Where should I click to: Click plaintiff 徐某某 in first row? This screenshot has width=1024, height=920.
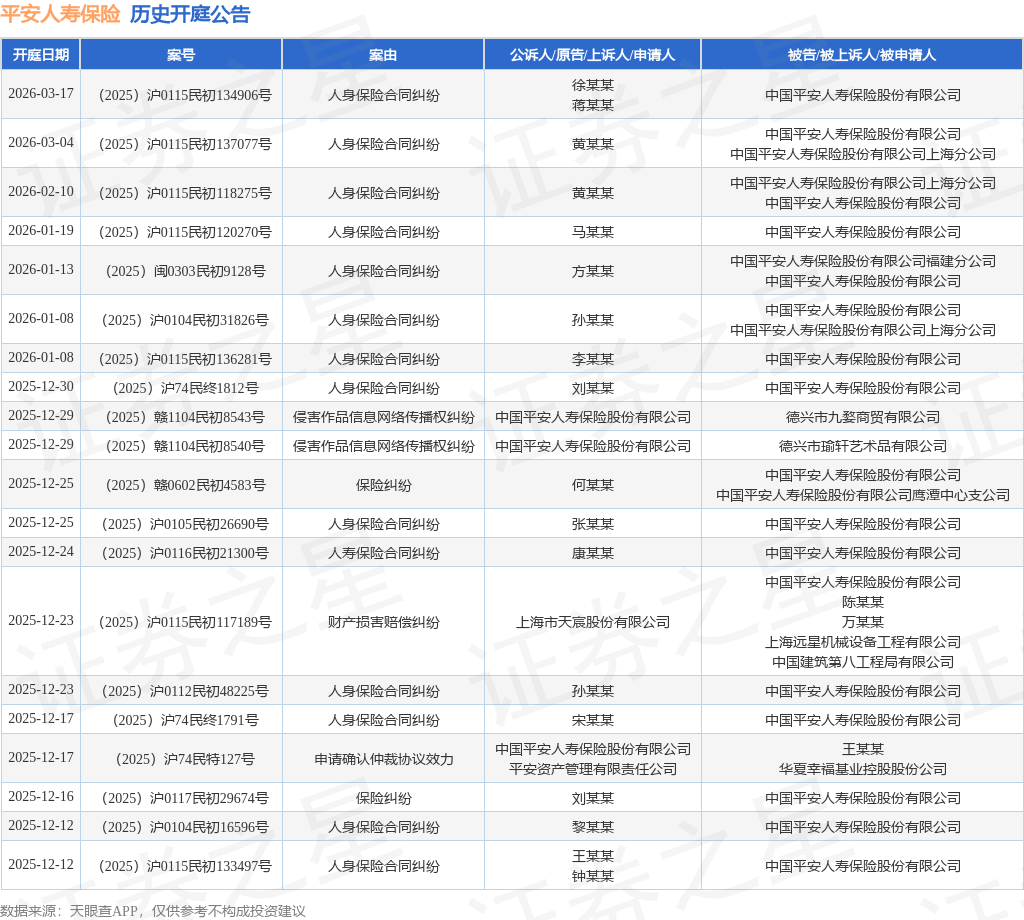(592, 86)
